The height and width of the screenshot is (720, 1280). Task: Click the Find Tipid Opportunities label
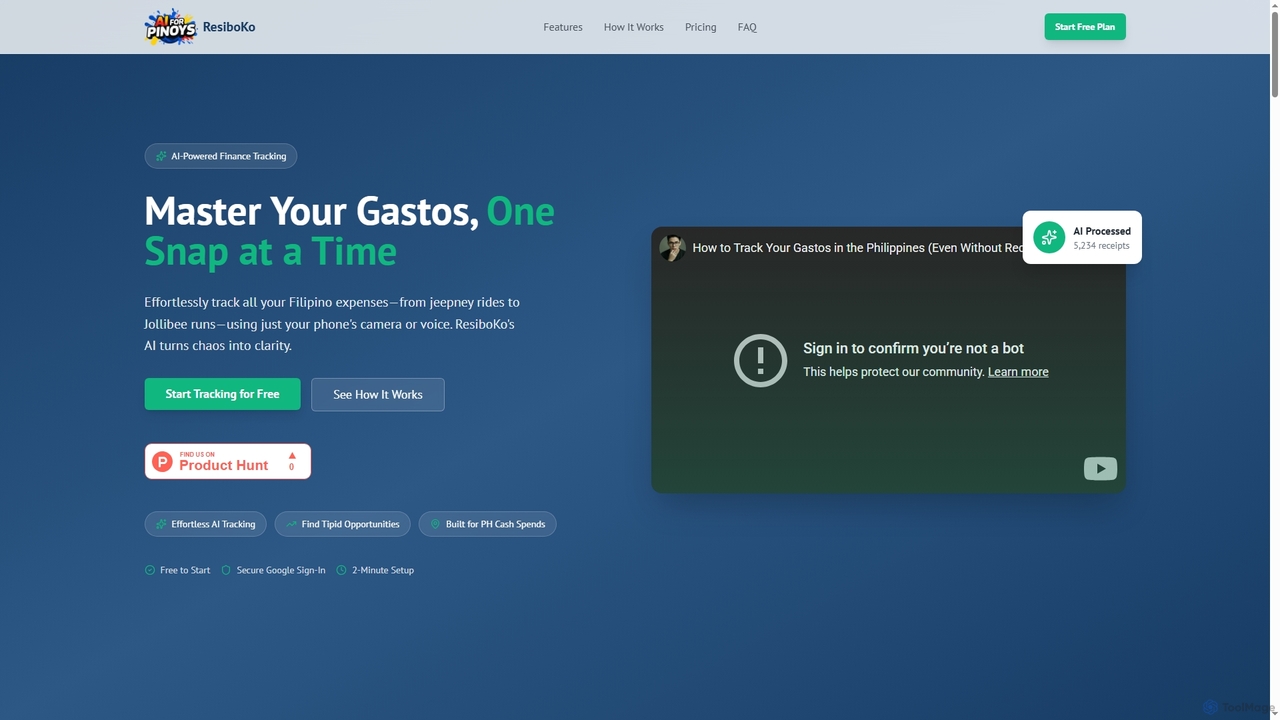(x=350, y=524)
